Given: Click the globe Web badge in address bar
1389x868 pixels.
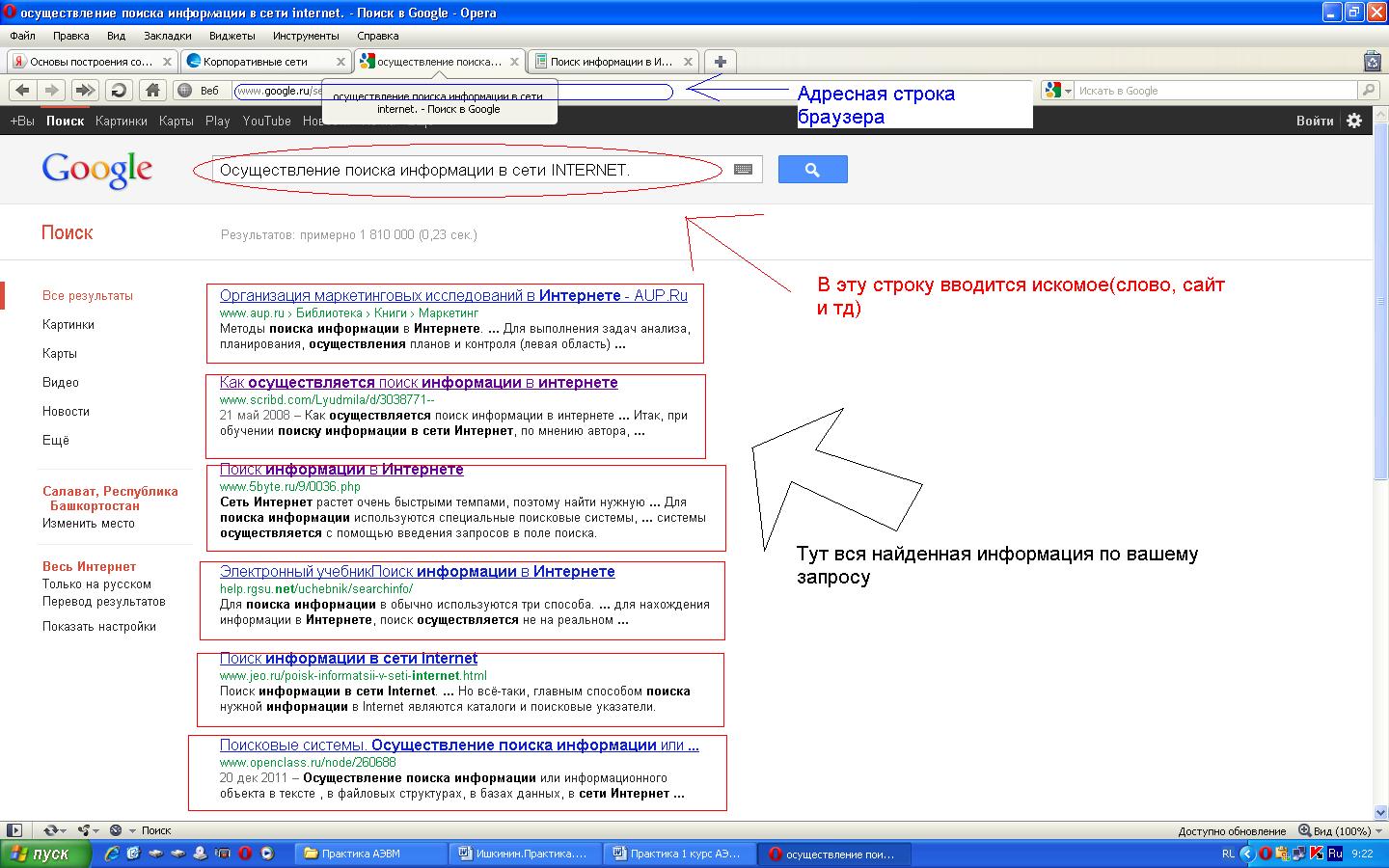Looking at the screenshot, I should click(200, 91).
